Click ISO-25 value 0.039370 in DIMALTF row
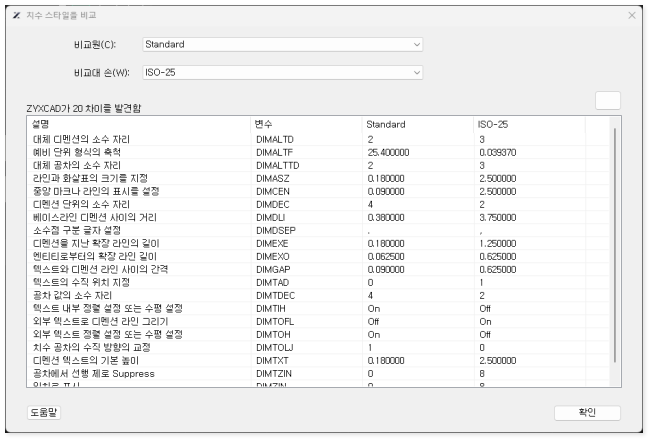The height and width of the screenshot is (442, 652). pyautogui.click(x=497, y=153)
